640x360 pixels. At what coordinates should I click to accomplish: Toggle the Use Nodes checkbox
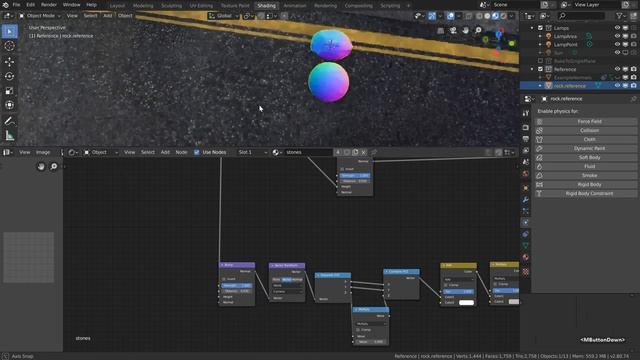point(197,152)
